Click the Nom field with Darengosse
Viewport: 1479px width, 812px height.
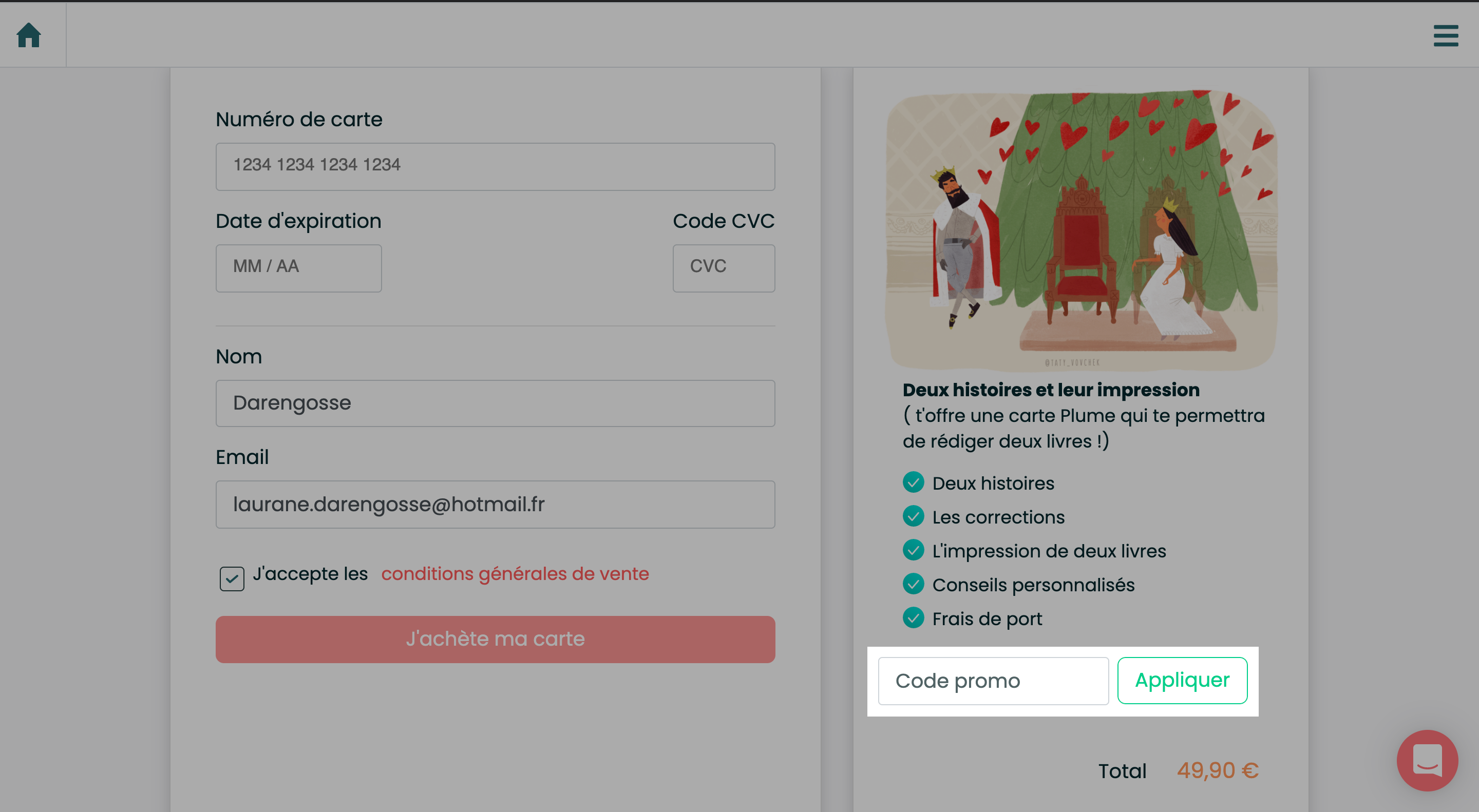pyautogui.click(x=495, y=403)
